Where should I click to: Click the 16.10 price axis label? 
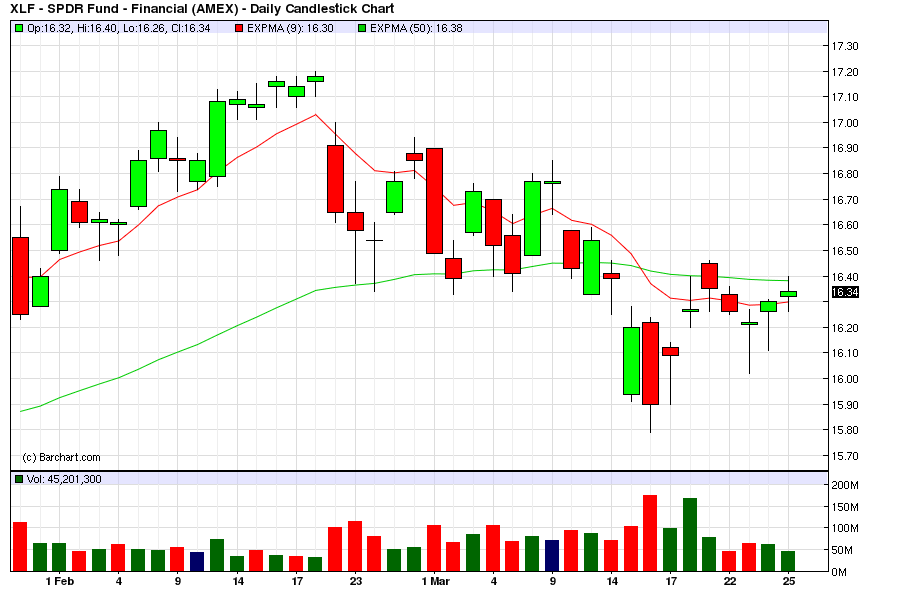click(x=845, y=353)
